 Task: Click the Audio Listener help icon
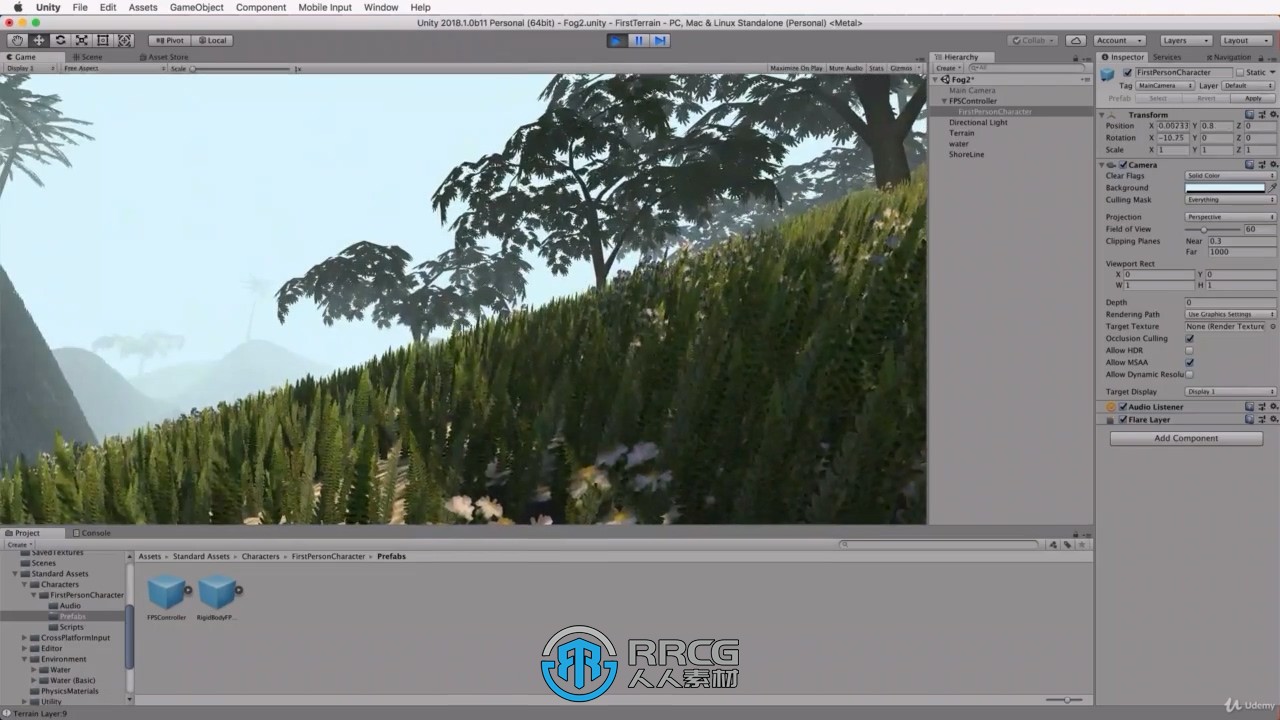(1250, 407)
